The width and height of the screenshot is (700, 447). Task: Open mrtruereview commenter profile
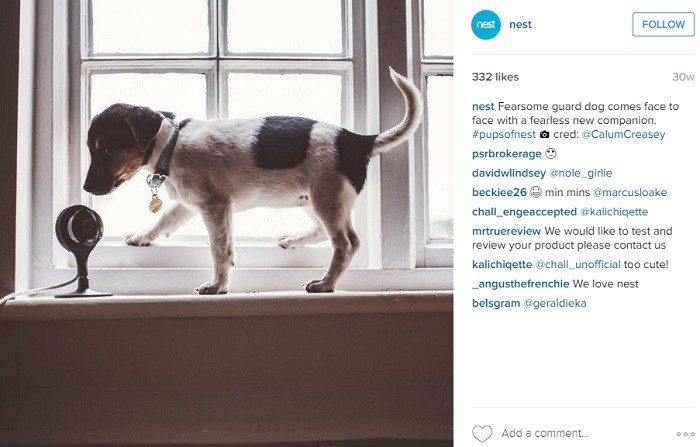(x=506, y=231)
